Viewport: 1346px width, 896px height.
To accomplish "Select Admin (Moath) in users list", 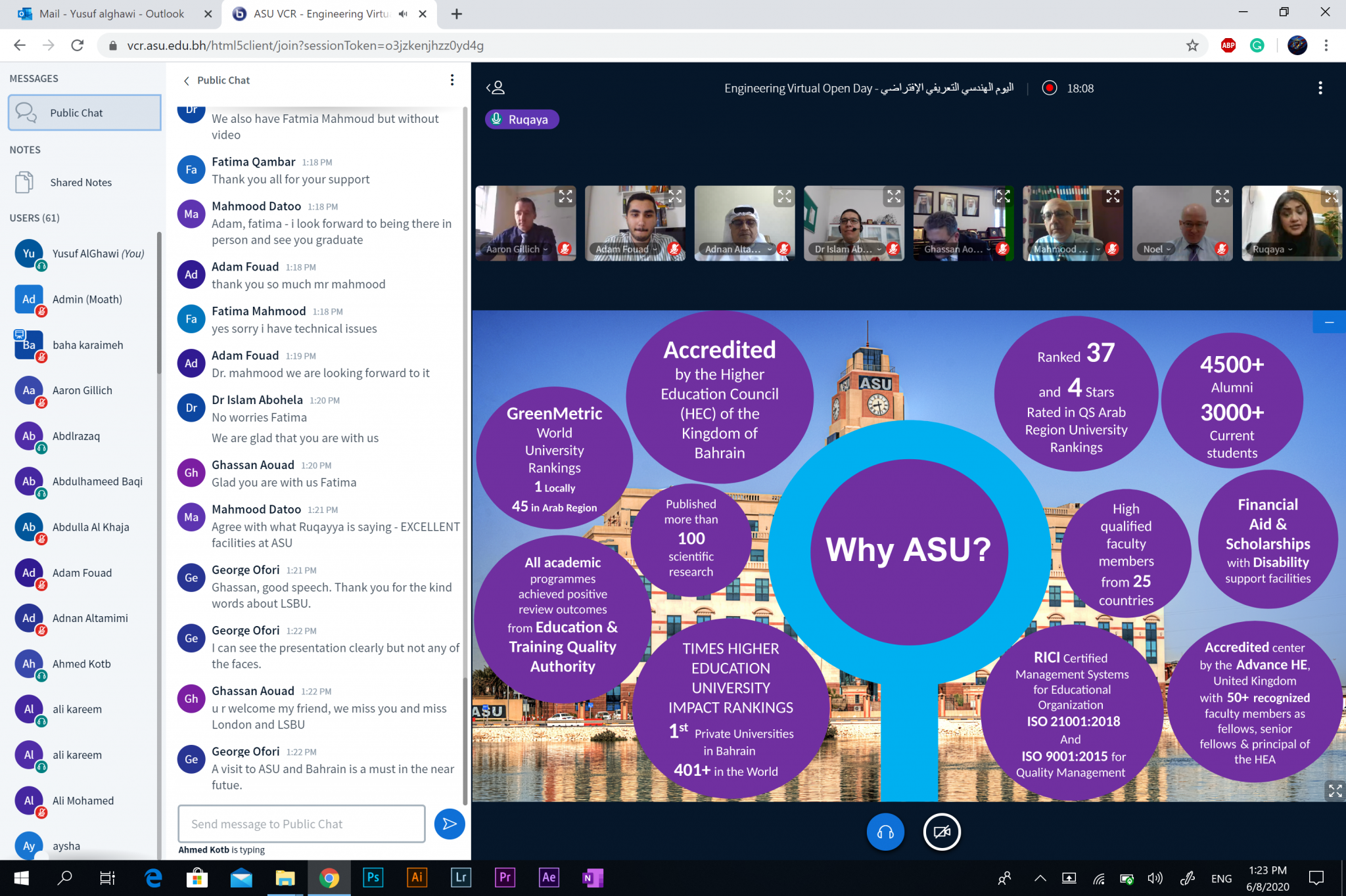I will (x=83, y=300).
